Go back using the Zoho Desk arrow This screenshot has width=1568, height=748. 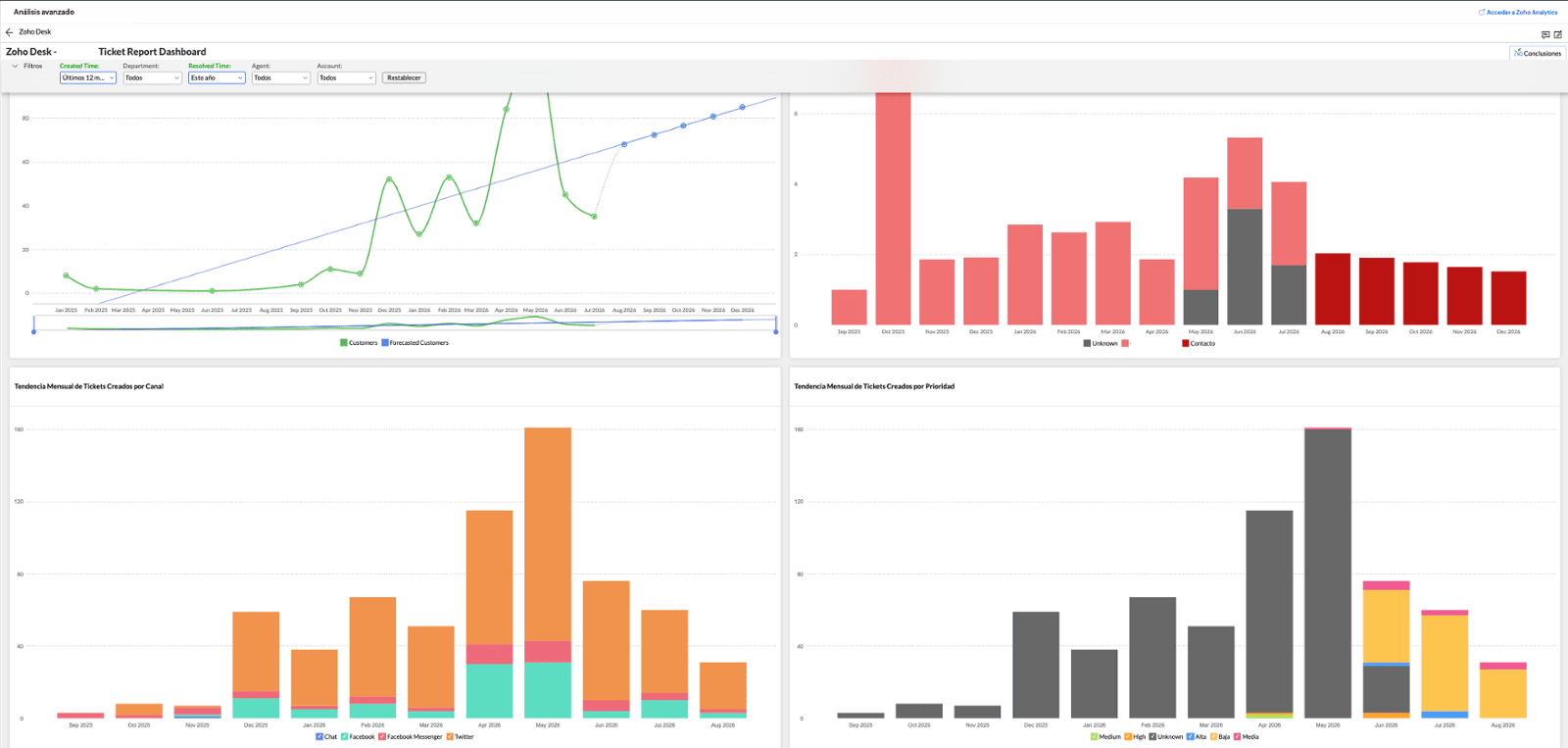click(x=10, y=32)
